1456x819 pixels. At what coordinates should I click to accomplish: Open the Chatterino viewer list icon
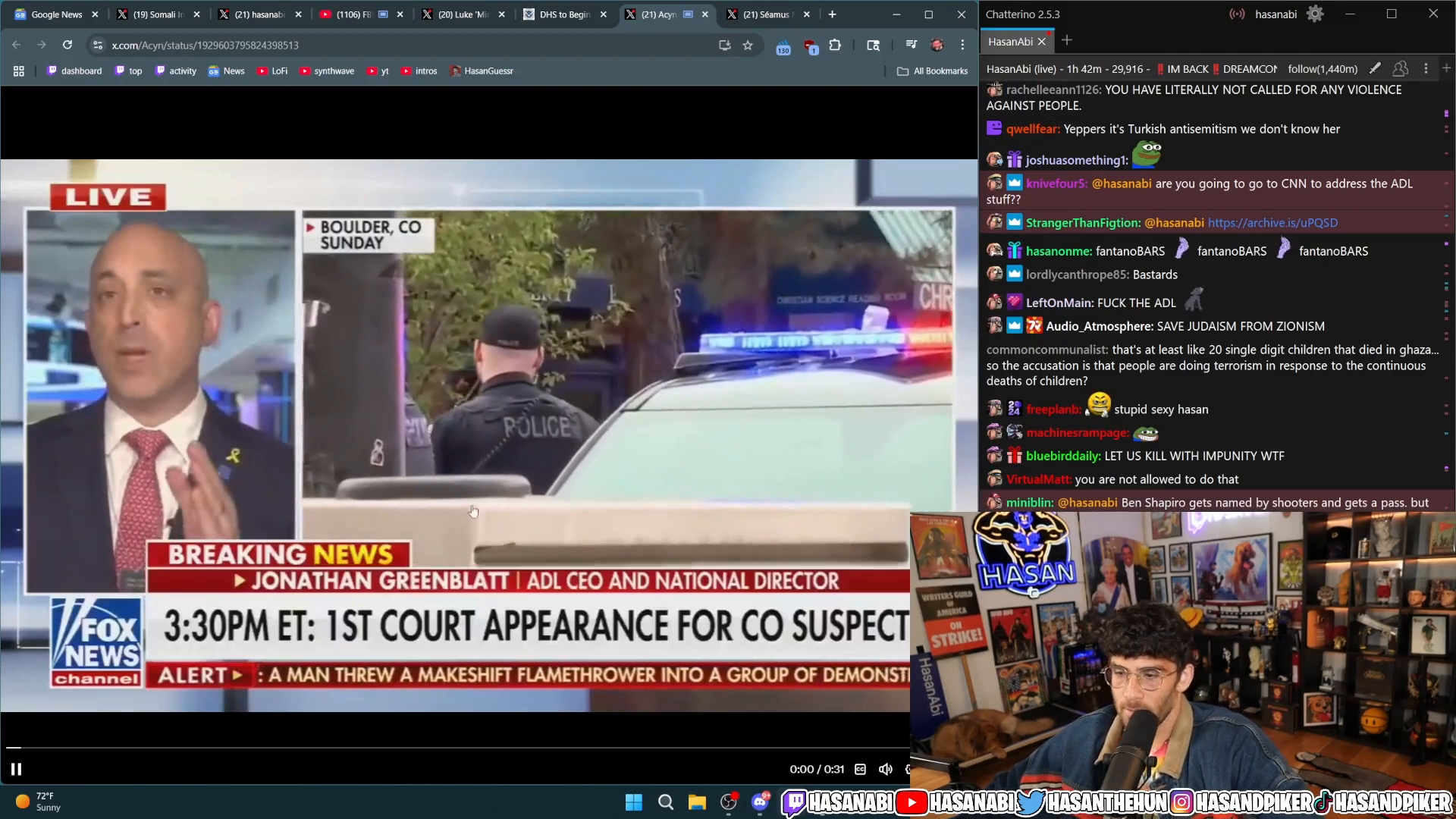(x=1400, y=69)
